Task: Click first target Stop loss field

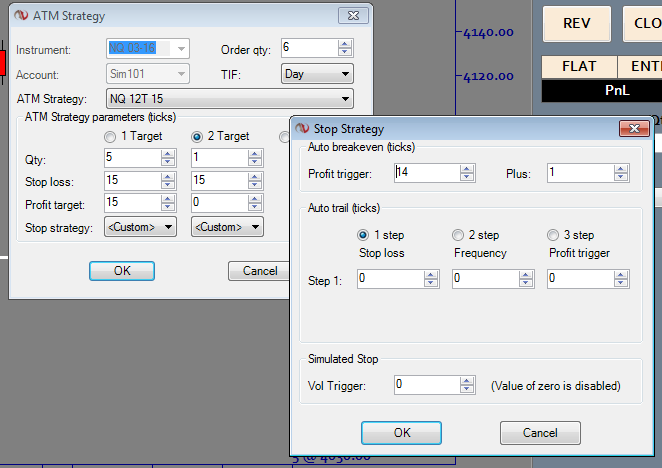Action: pos(133,180)
